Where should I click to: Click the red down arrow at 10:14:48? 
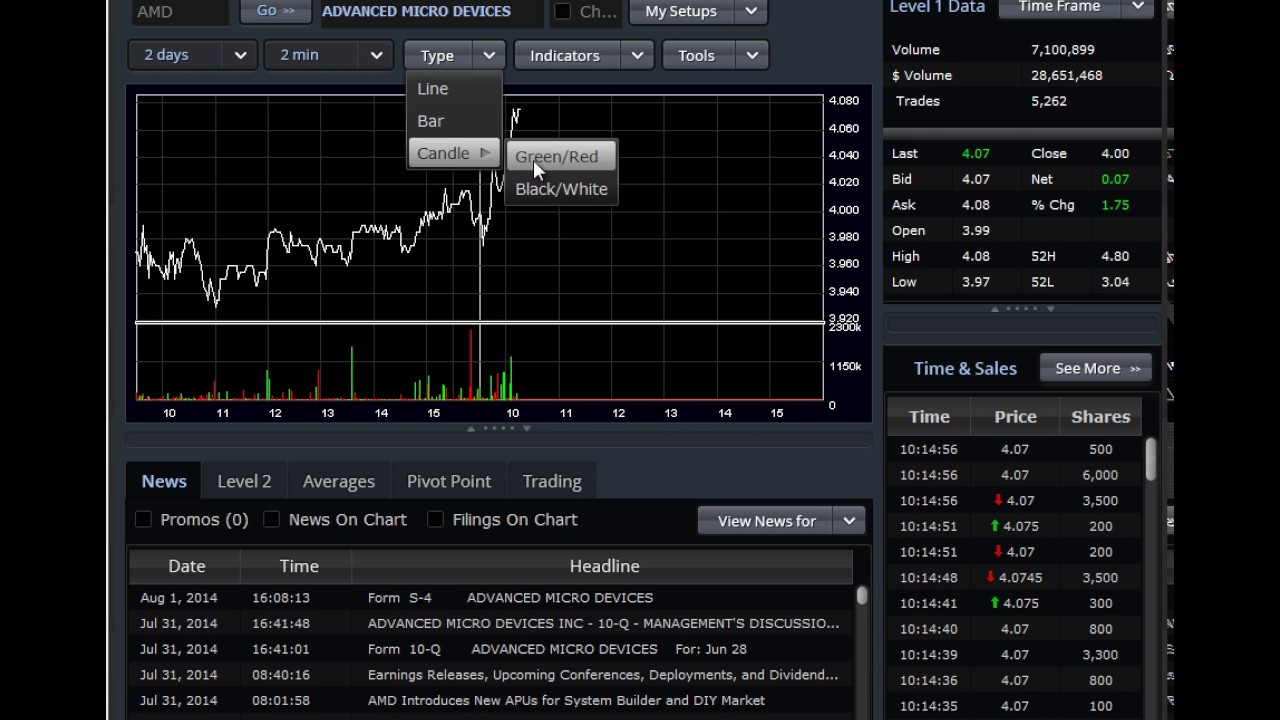(x=990, y=577)
